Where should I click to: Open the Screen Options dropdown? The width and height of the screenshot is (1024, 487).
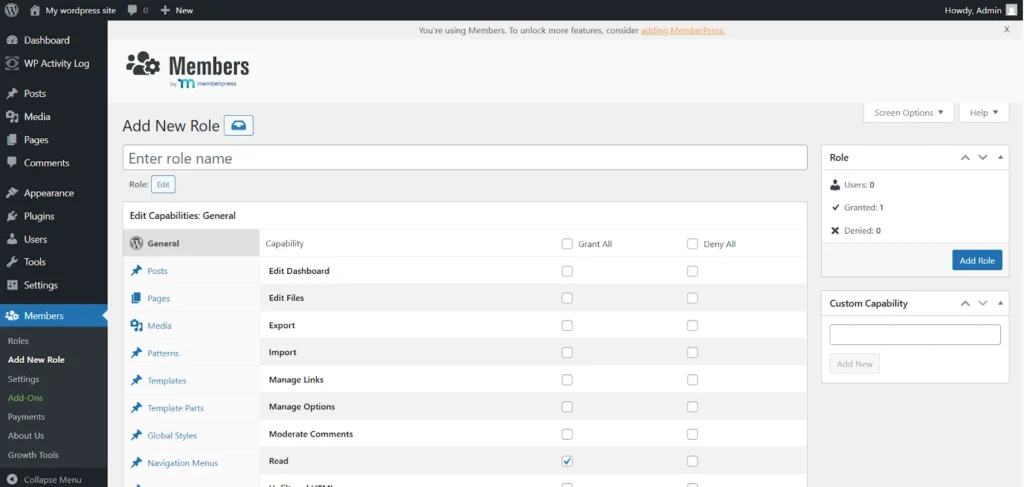[x=908, y=113]
